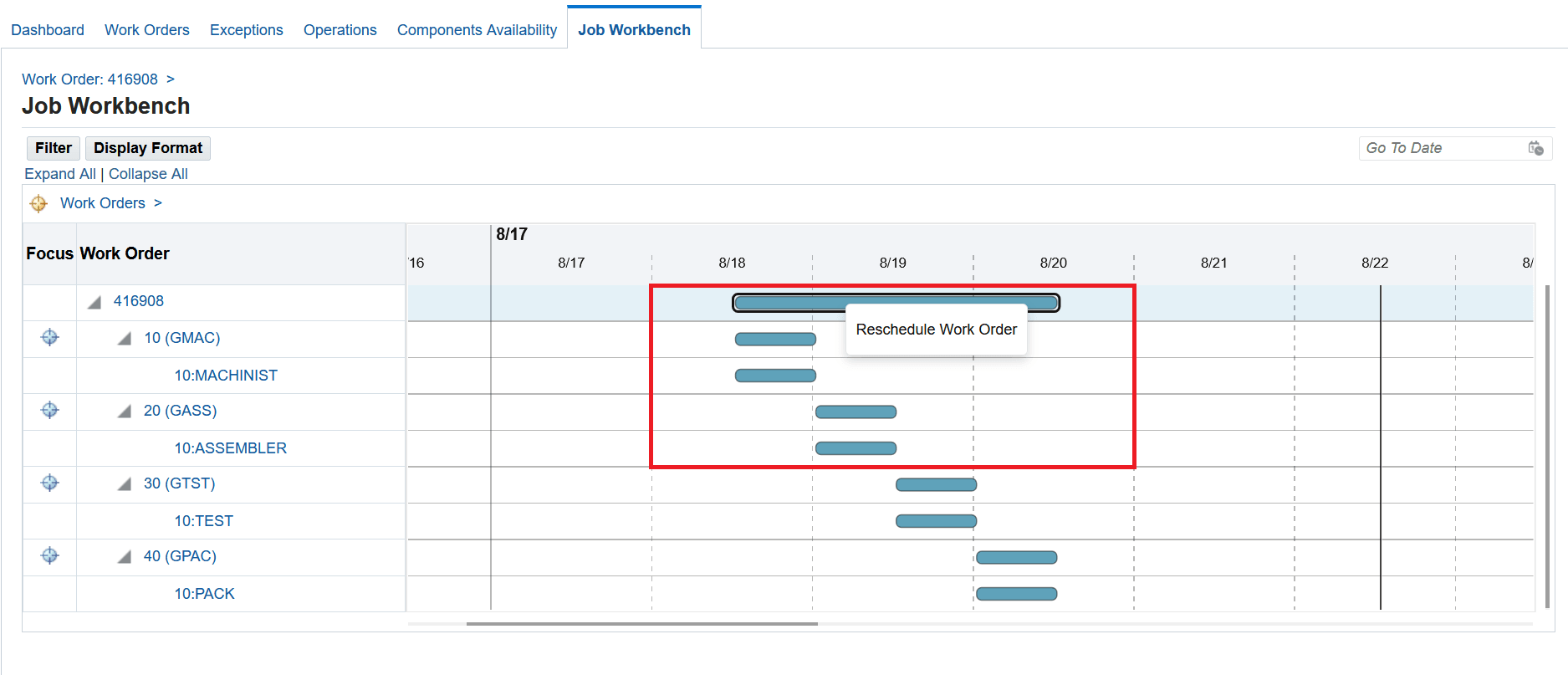Open the 30 (GTST) operation link

tap(180, 483)
